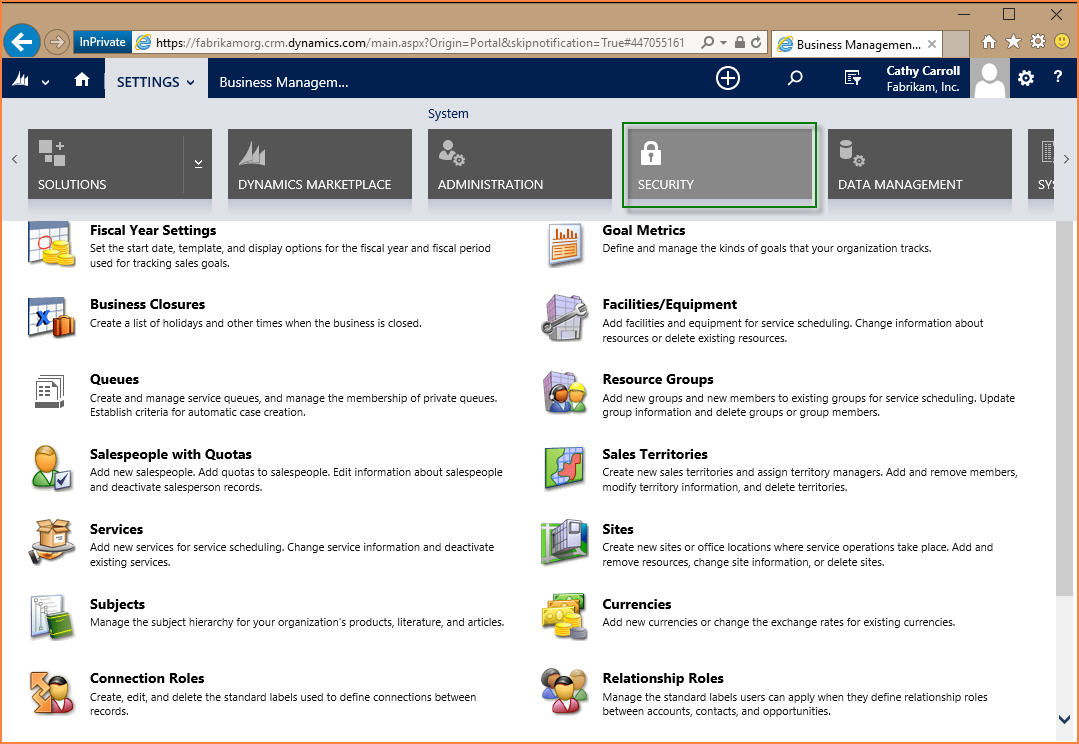Viewport: 1079px width, 744px height.
Task: Open recently viewed items icon
Action: point(853,78)
